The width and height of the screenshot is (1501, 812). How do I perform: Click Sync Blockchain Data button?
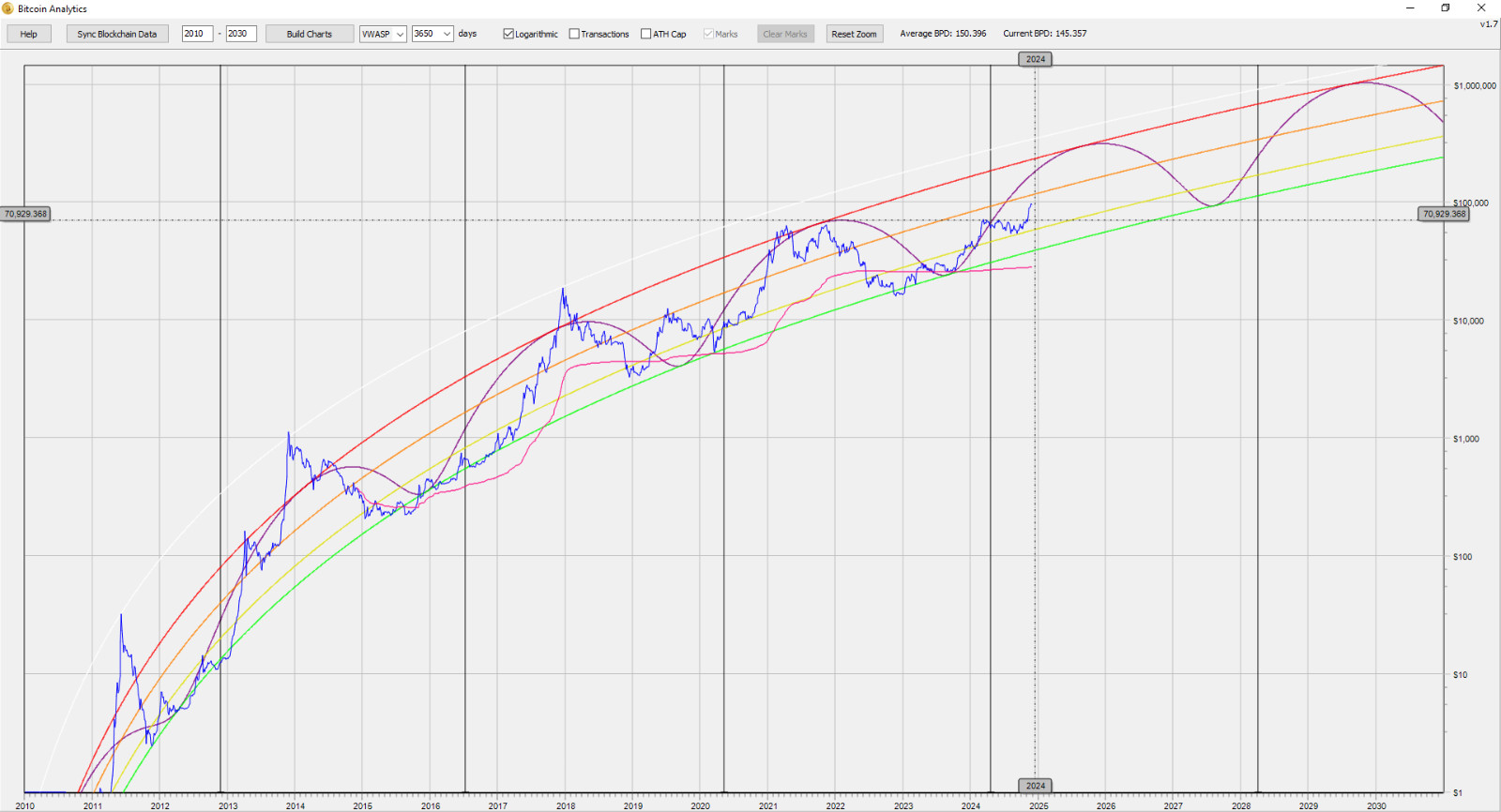click(117, 34)
